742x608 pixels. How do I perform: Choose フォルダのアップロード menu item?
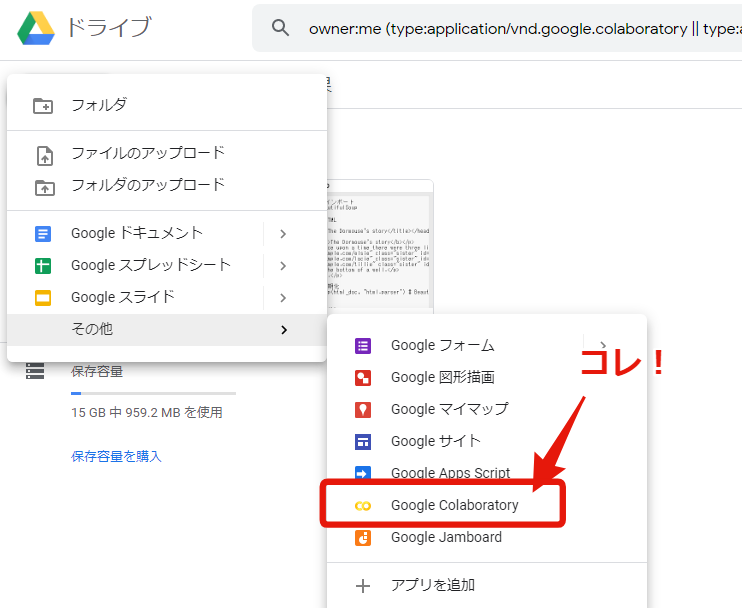tap(167, 185)
